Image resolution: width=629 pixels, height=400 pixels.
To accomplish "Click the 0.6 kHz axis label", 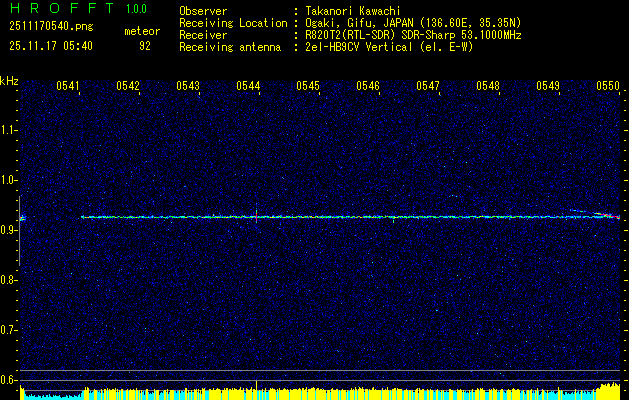I will tap(8, 380).
